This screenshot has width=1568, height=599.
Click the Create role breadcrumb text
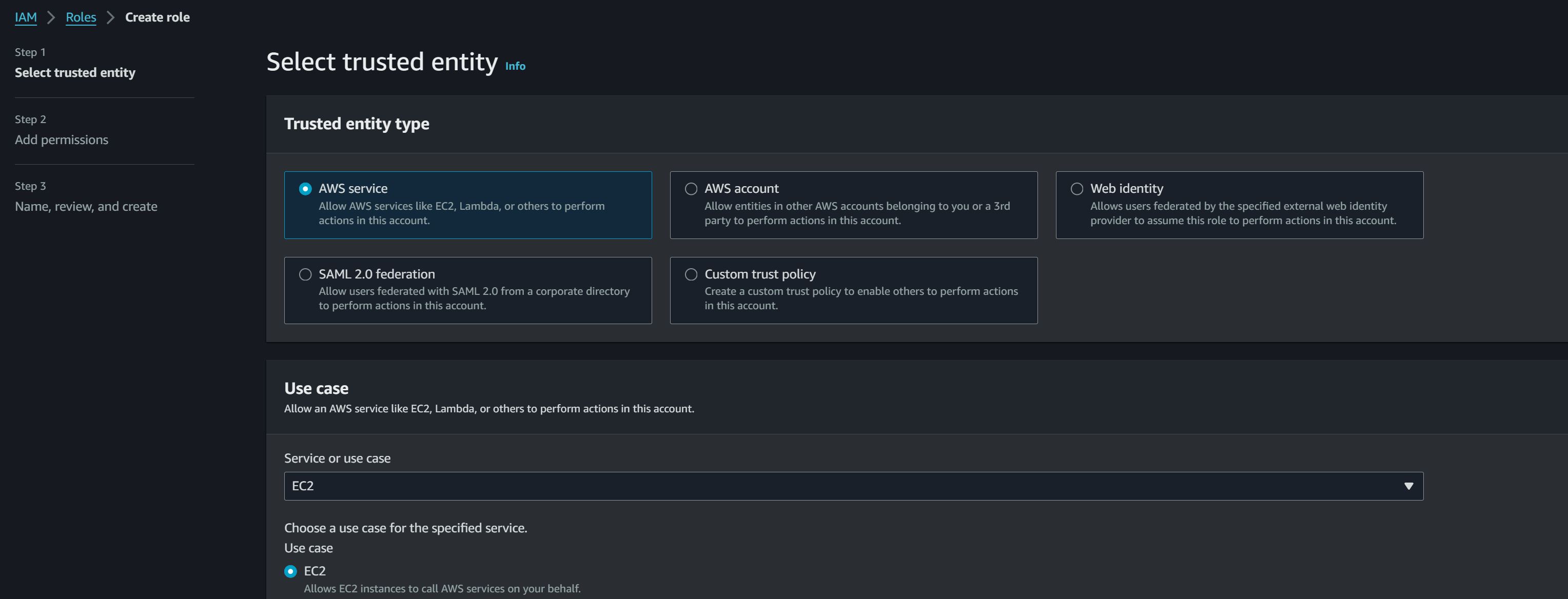pos(158,17)
